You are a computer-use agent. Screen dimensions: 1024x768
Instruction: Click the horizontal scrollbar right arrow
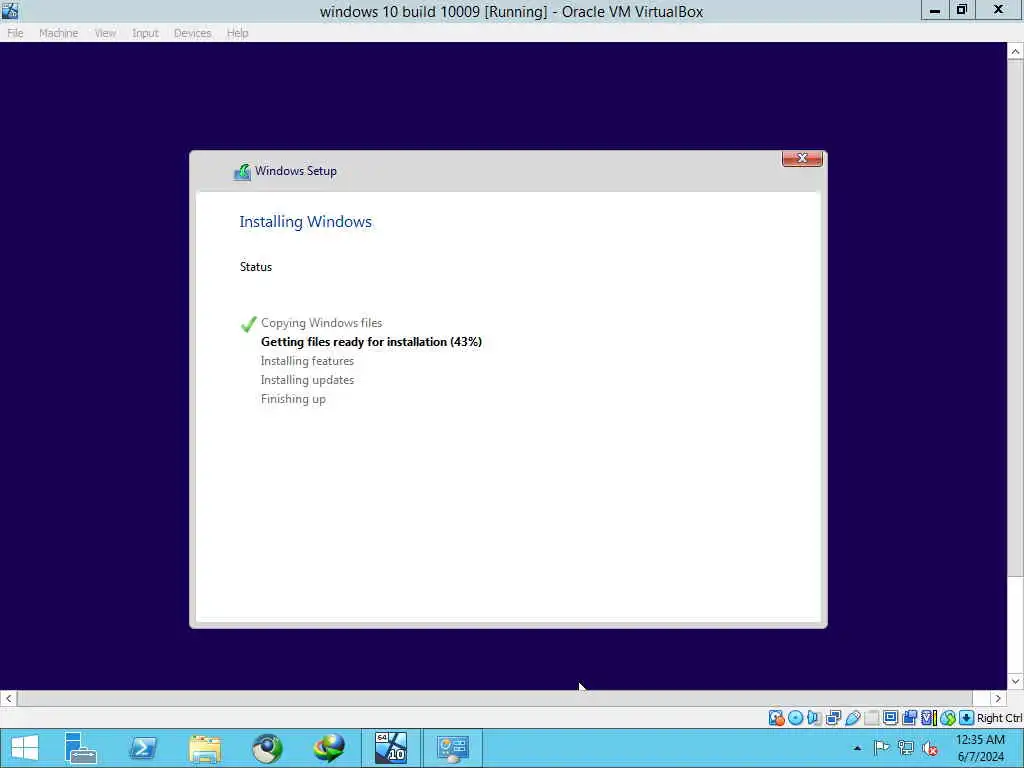(998, 698)
